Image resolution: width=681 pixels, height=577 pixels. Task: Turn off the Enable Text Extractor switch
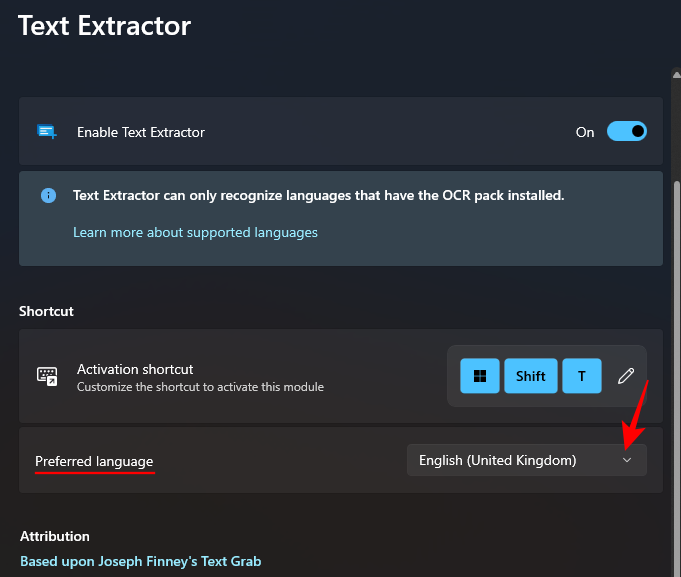click(627, 132)
